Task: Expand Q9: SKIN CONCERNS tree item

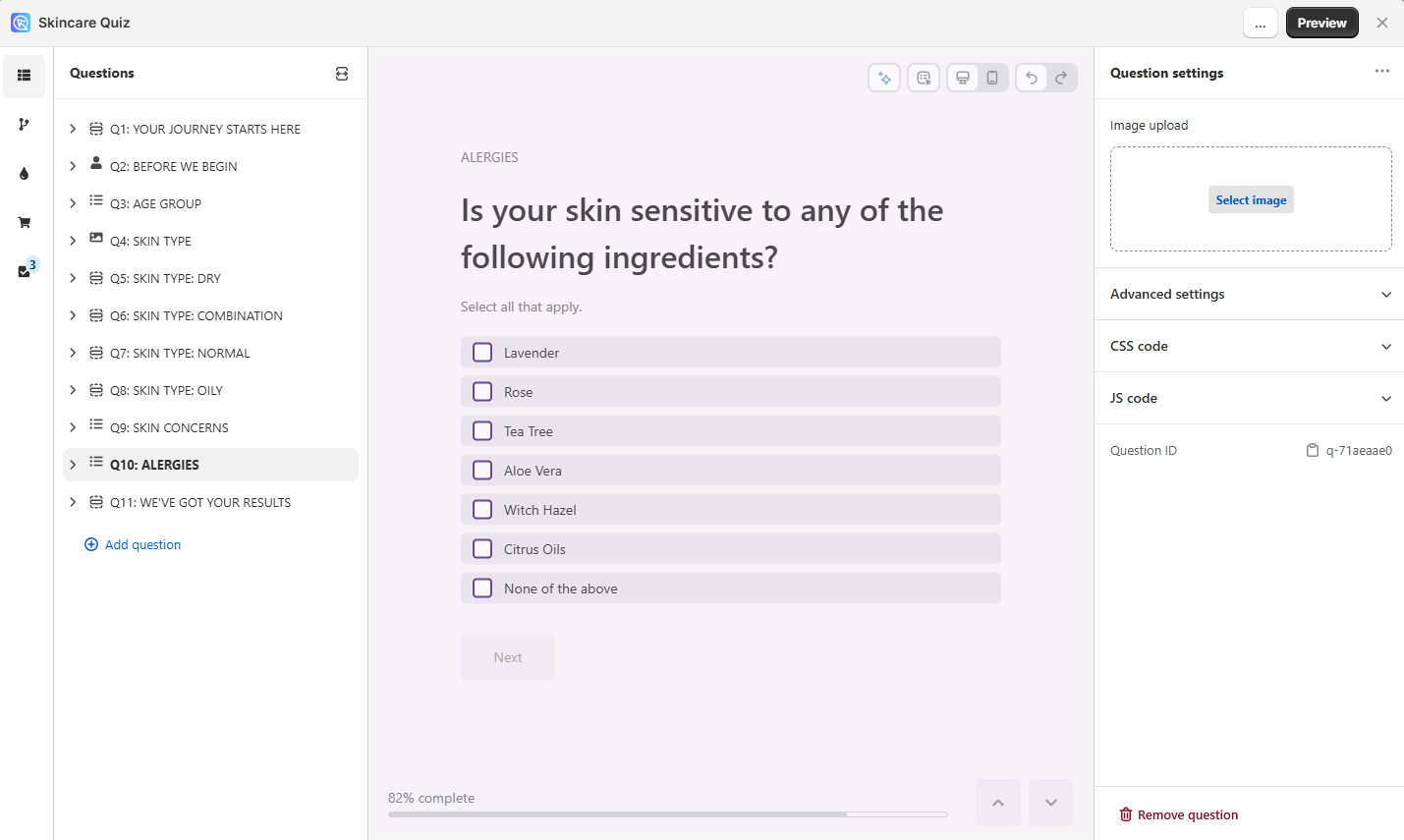Action: click(x=73, y=427)
